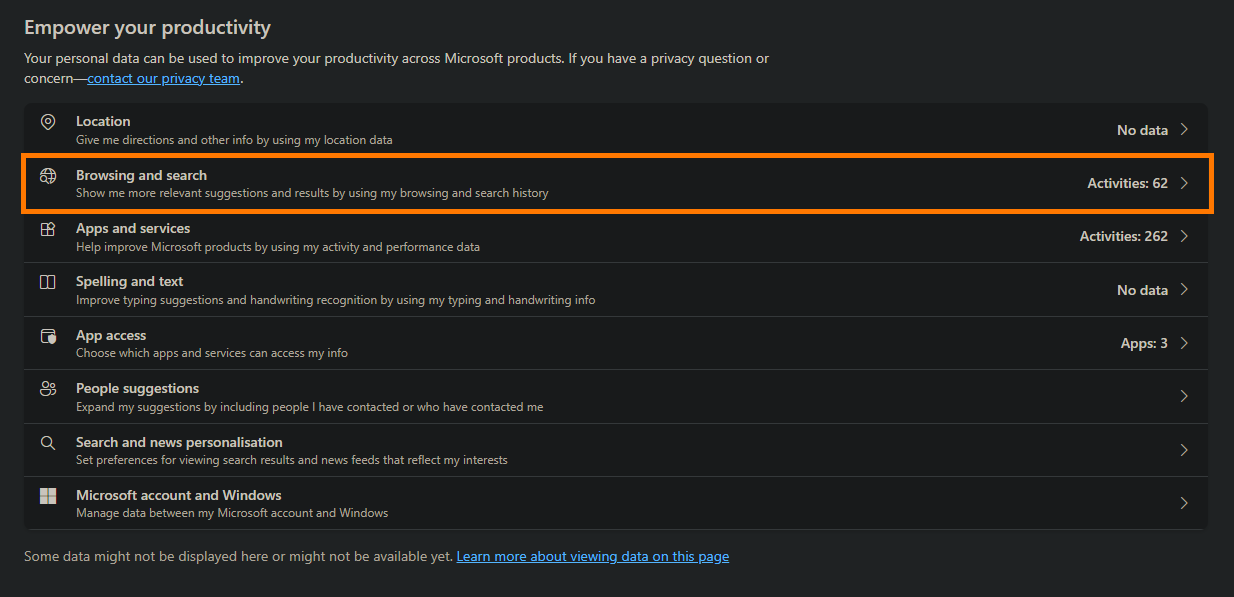The height and width of the screenshot is (597, 1234).
Task: Expand the Browsing and search chevron
Action: 1184,183
